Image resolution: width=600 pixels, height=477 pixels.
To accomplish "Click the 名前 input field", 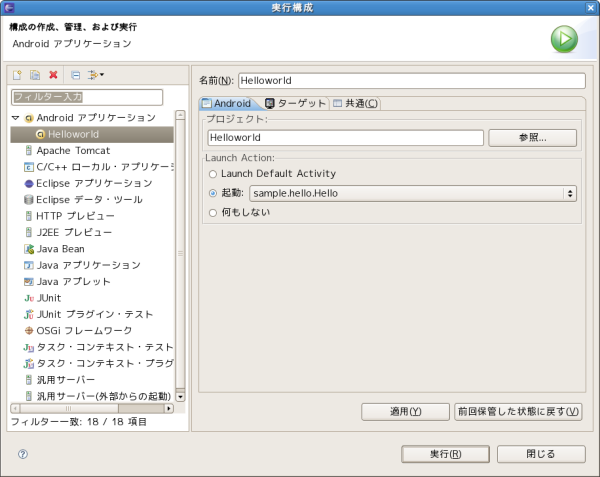I will [411, 80].
